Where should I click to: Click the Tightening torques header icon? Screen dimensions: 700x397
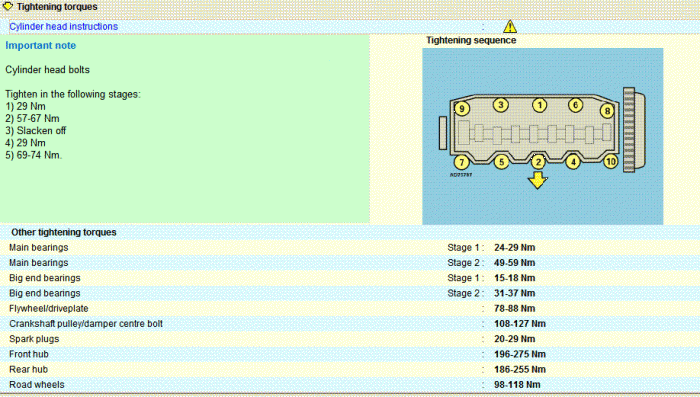pos(8,6)
